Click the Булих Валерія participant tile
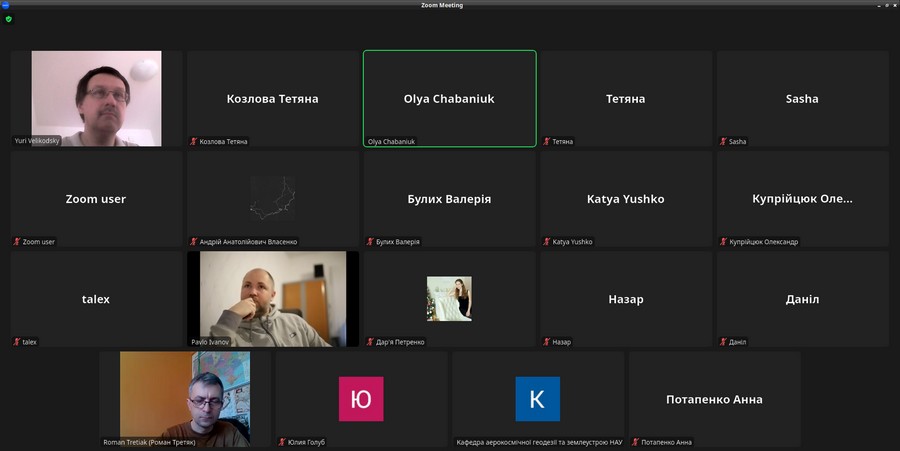This screenshot has width=900, height=451. coord(449,198)
